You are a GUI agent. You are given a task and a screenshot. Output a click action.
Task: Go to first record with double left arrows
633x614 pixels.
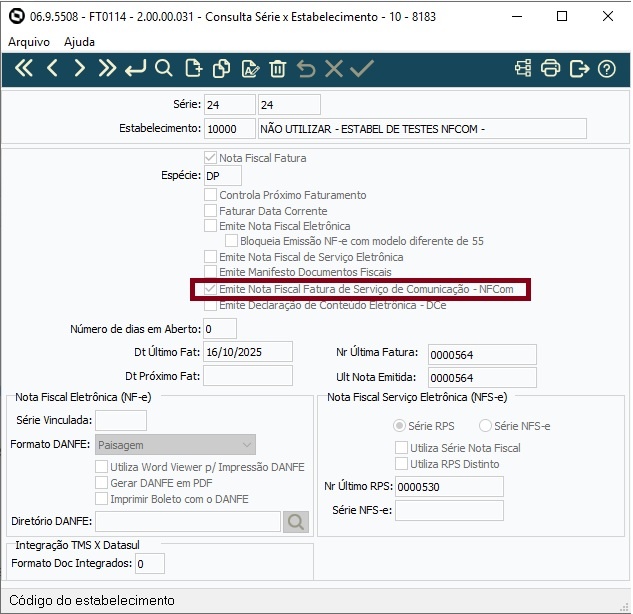click(24, 68)
